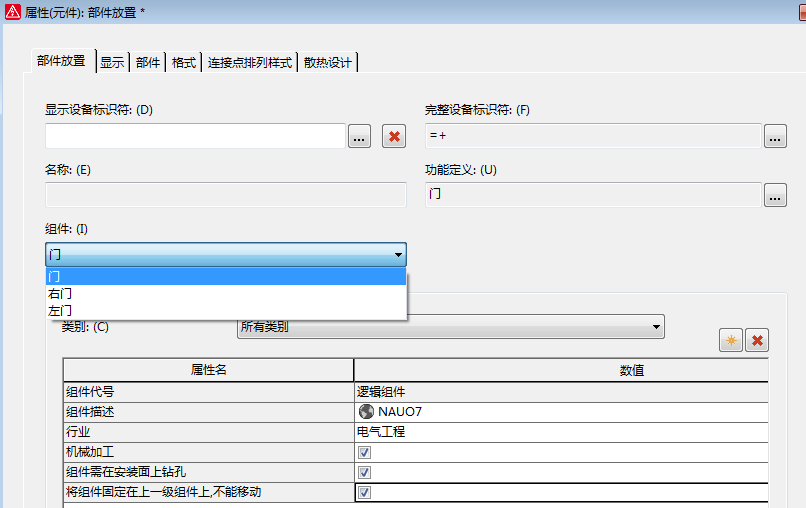Open the 连接点排列样式 tab
This screenshot has width=806, height=508.
(x=249, y=62)
